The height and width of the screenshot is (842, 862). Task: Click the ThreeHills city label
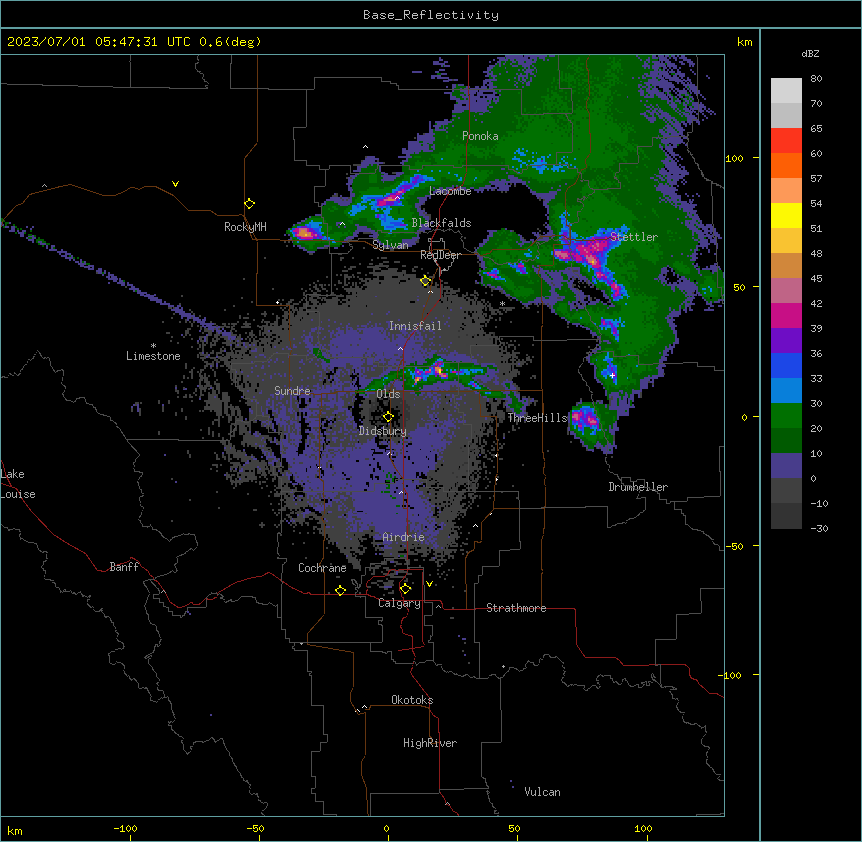tap(537, 418)
